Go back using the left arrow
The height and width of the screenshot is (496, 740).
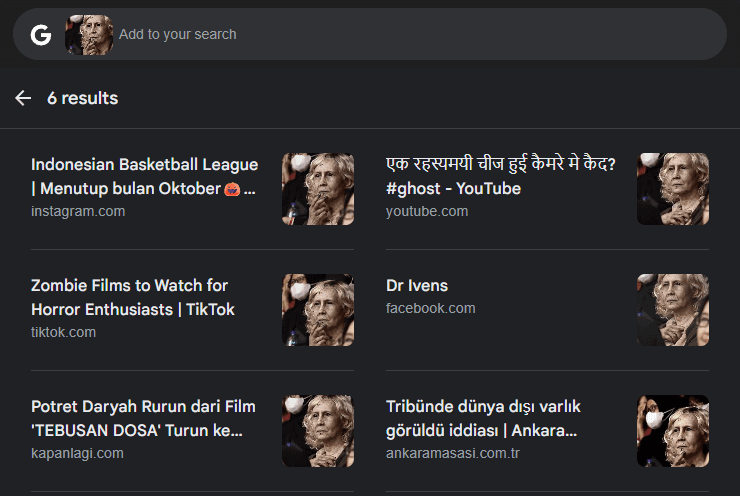tap(23, 98)
